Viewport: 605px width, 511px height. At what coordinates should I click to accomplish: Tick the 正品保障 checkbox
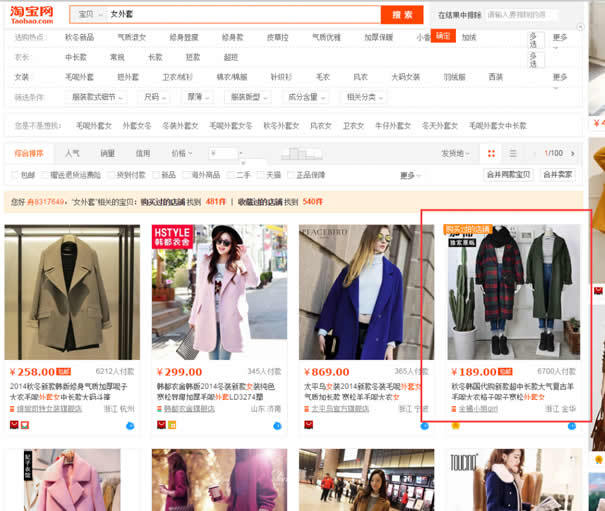pos(291,175)
